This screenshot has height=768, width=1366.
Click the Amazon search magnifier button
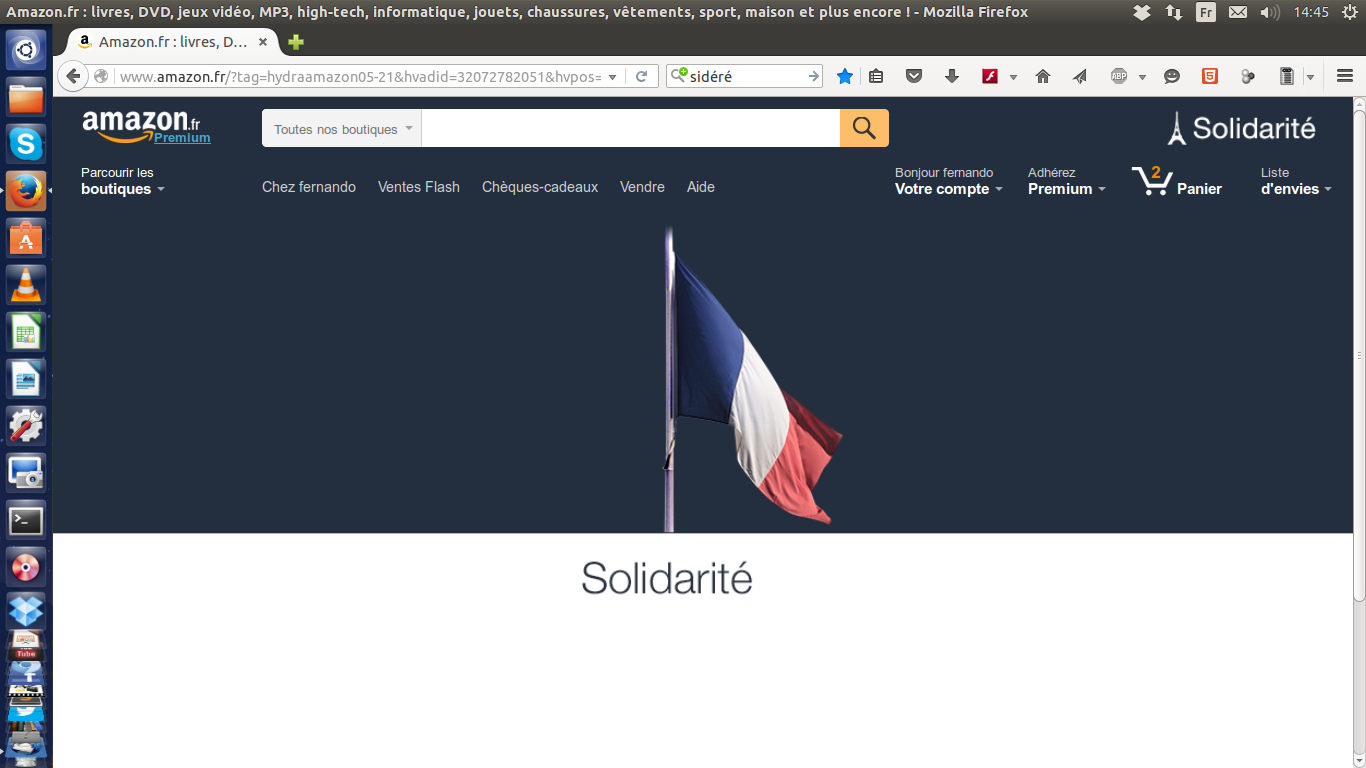coord(864,128)
